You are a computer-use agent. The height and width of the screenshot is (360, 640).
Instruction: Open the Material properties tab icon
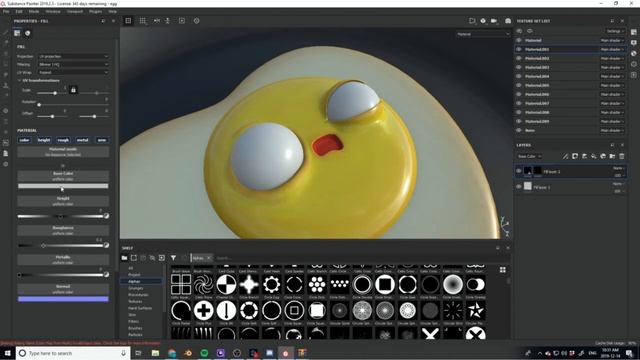(x=28, y=33)
